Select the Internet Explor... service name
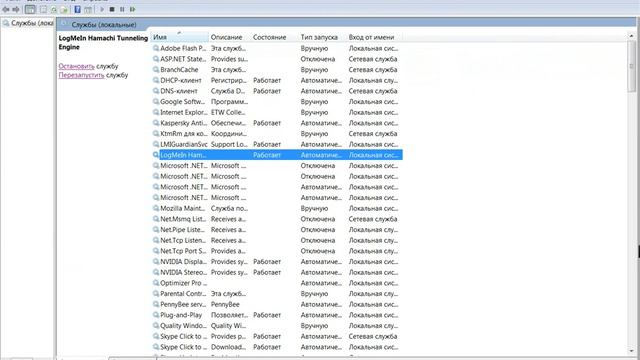 coord(183,112)
